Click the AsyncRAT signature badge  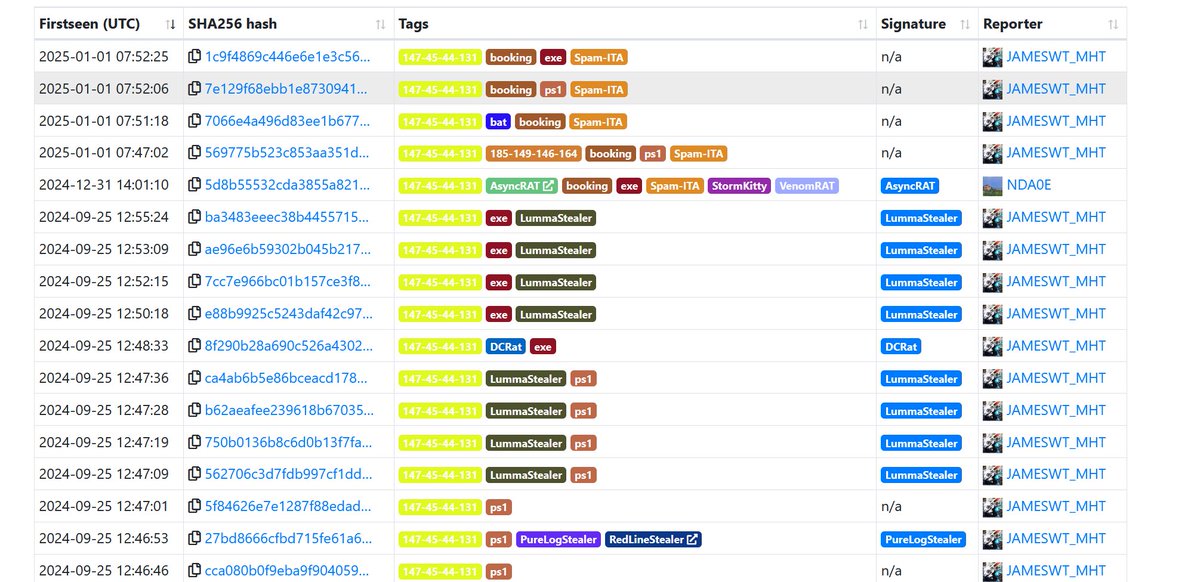point(910,186)
